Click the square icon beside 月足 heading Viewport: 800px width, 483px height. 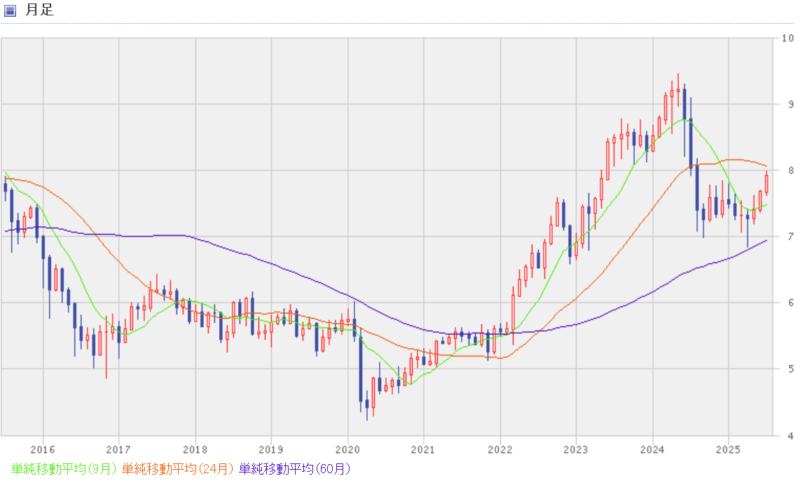pos(10,10)
